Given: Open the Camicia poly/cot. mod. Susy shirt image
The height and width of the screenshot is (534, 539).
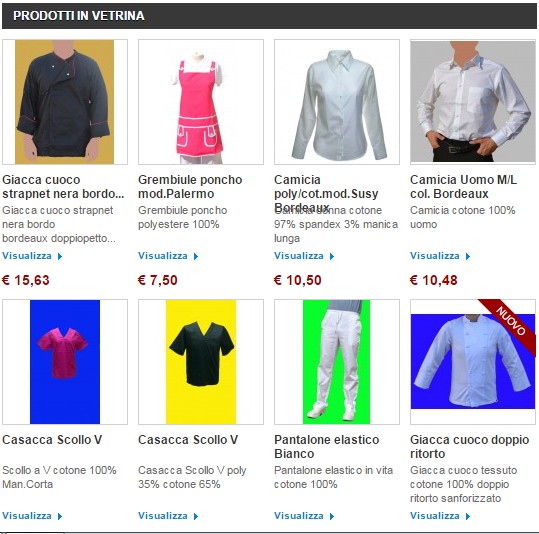Looking at the screenshot, I should coord(337,102).
